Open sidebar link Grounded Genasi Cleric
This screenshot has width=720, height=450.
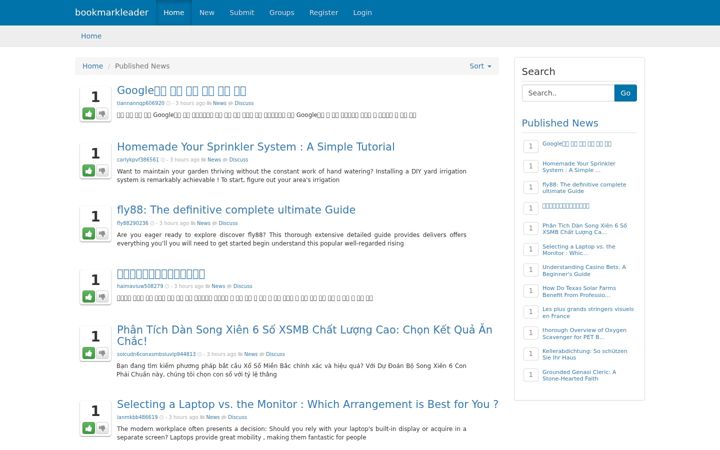click(579, 375)
